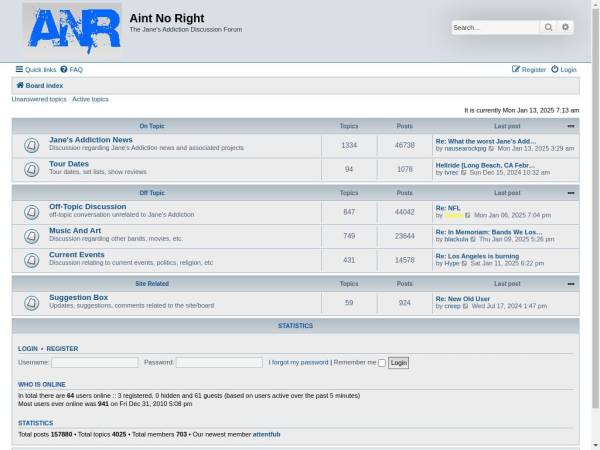The height and width of the screenshot is (450, 600).
Task: Enable the Remember me checkbox
Action: [381, 363]
